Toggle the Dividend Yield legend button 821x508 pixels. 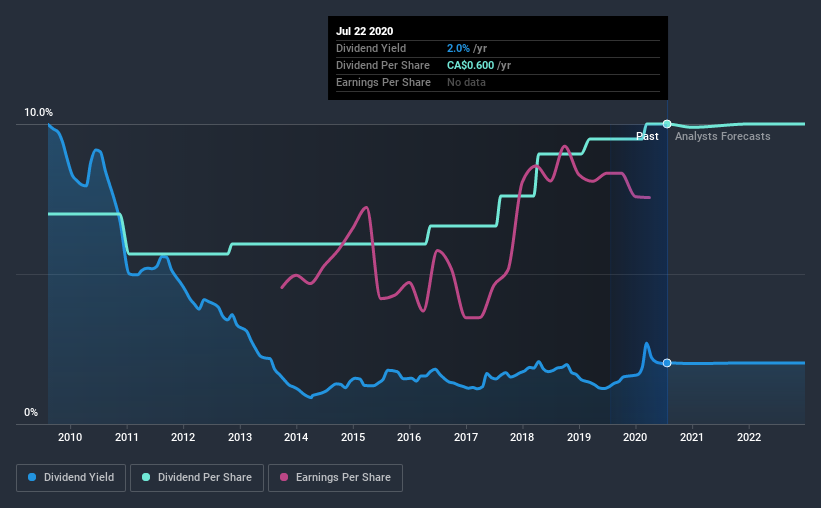[71, 478]
